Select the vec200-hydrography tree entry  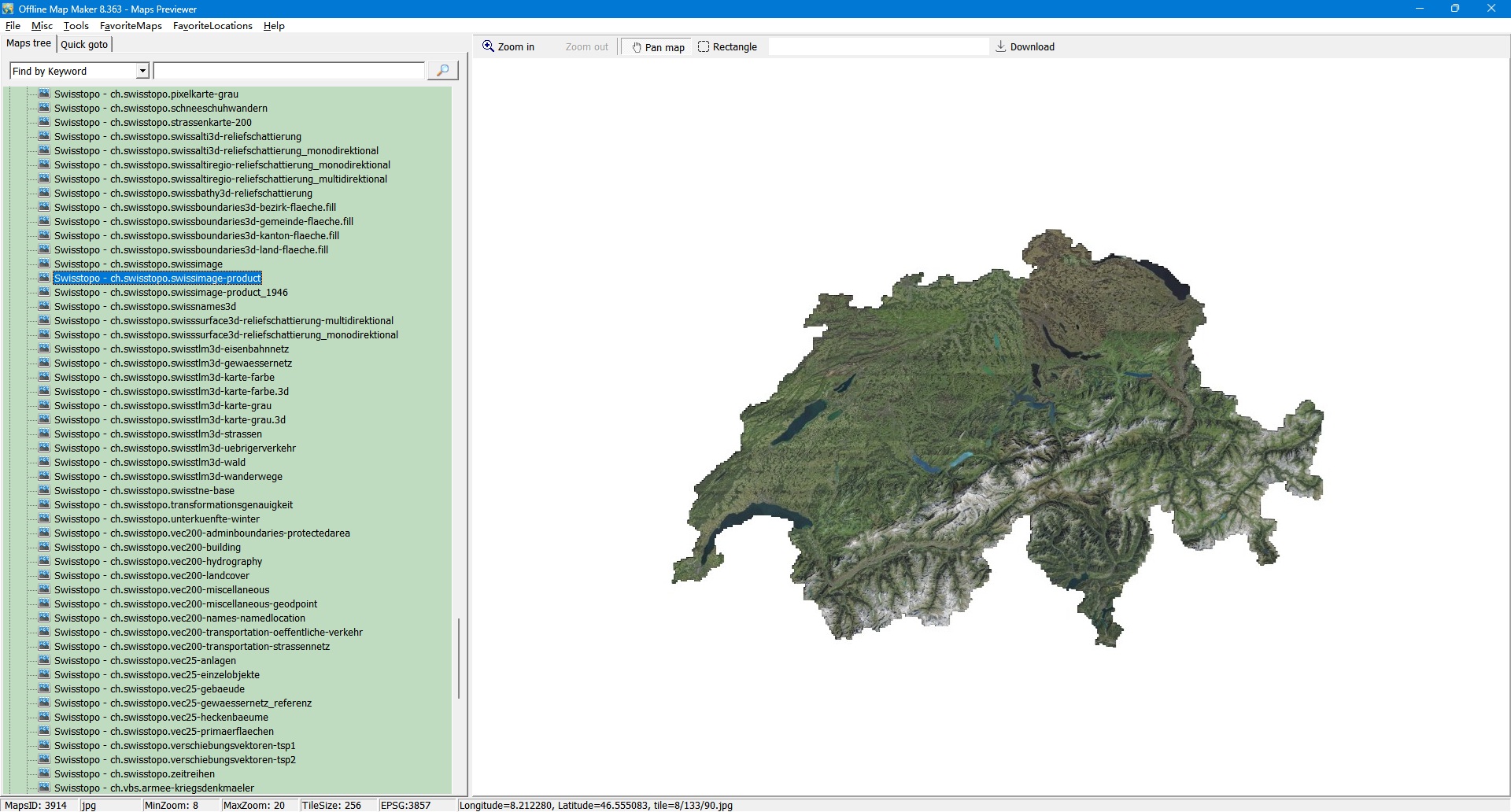tap(157, 561)
